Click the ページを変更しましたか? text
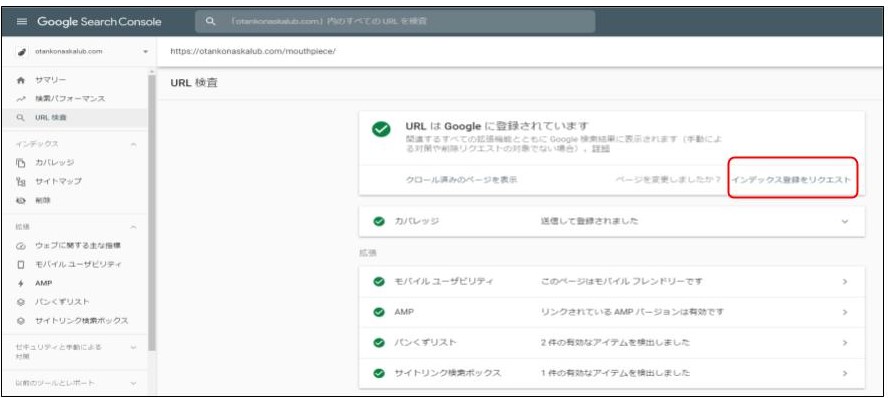 click(x=668, y=179)
